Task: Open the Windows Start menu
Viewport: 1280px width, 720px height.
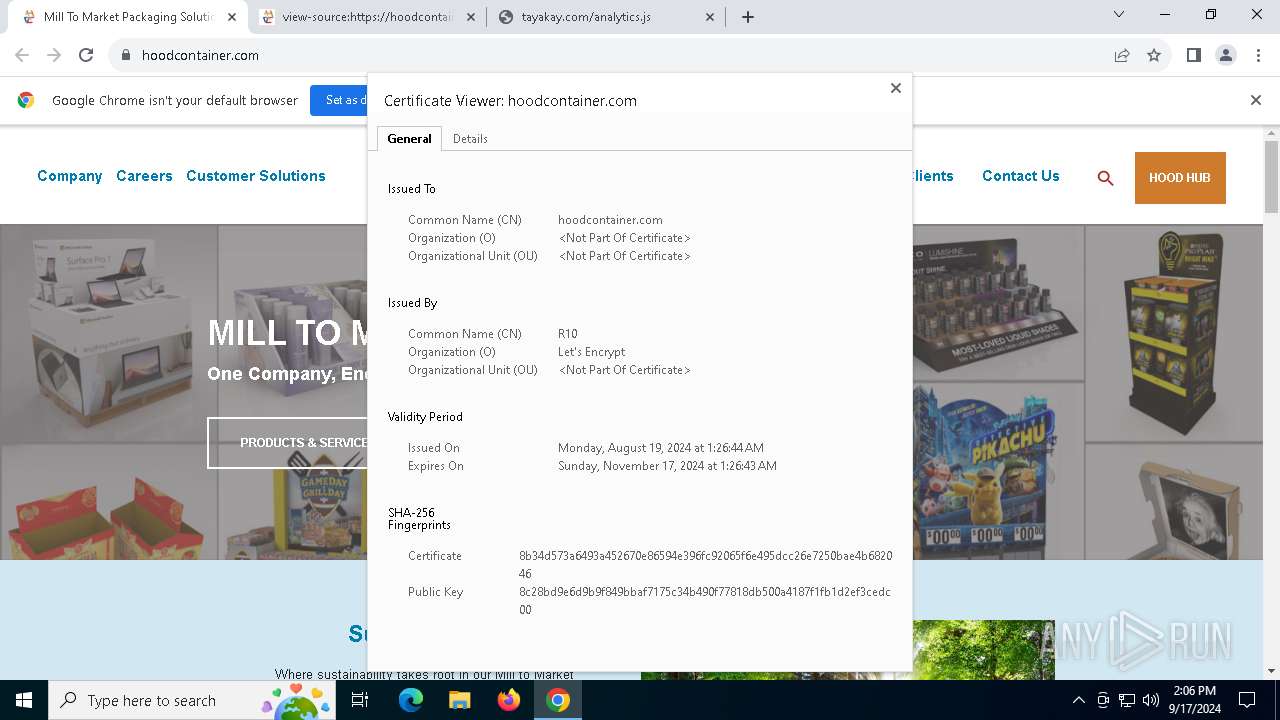Action: [24, 700]
